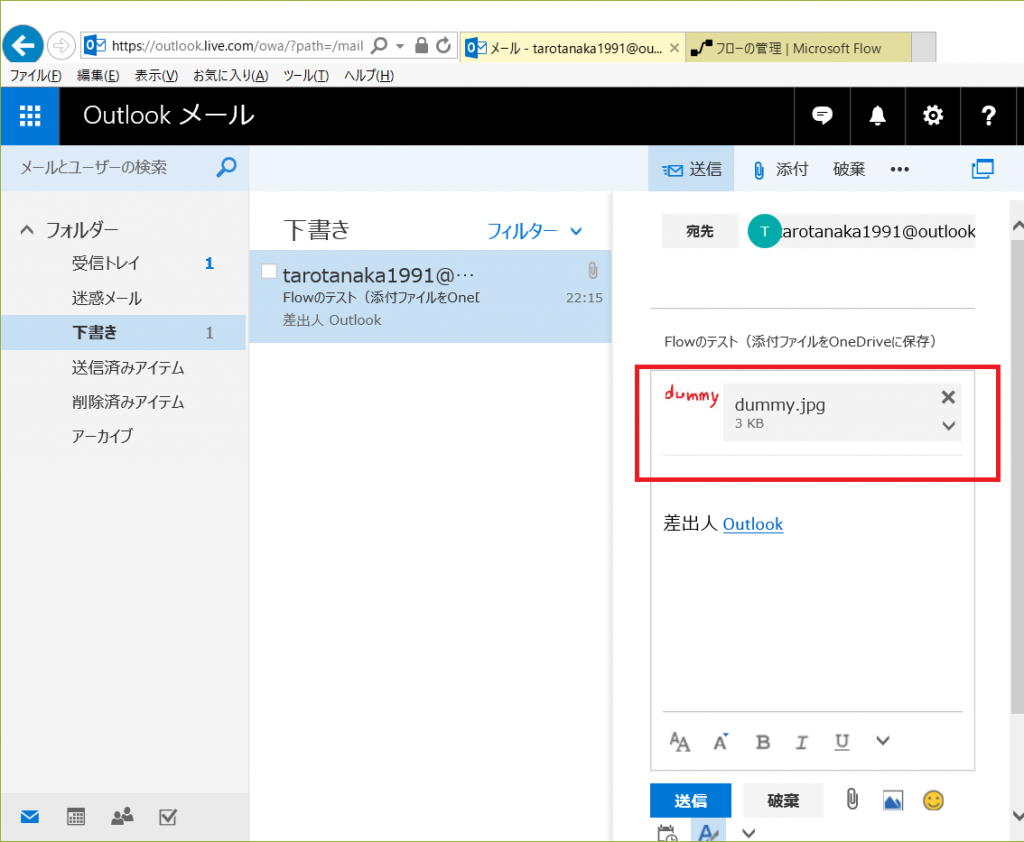Click the 宛先 recipients button
The height and width of the screenshot is (842, 1024).
pyautogui.click(x=699, y=231)
